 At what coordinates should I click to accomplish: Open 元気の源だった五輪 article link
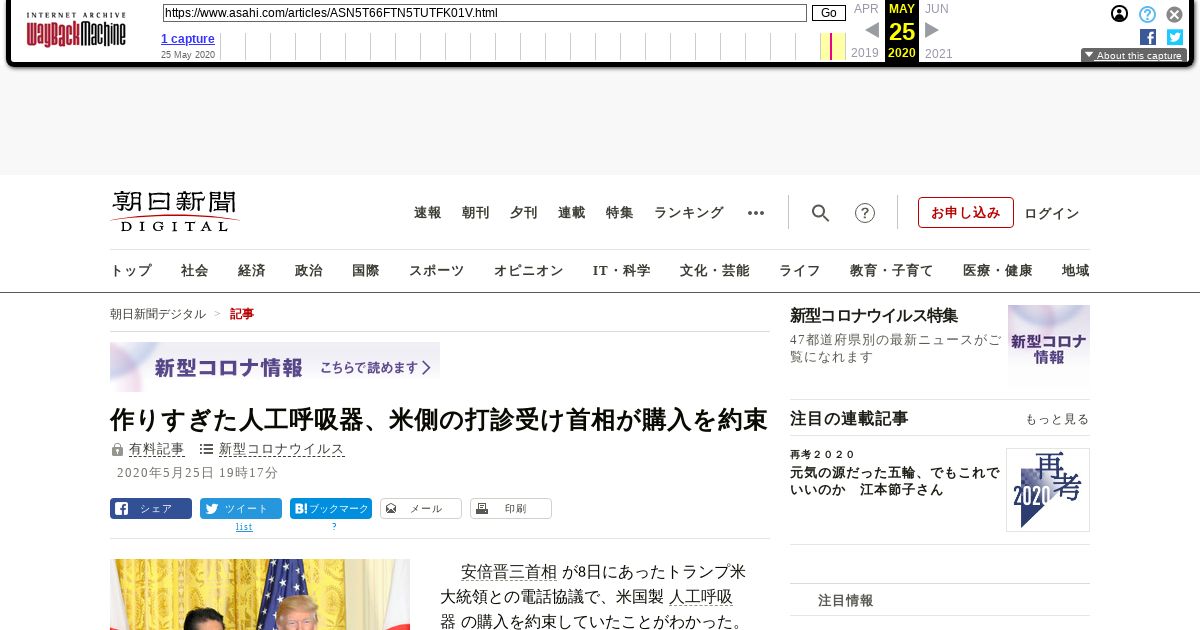click(894, 481)
